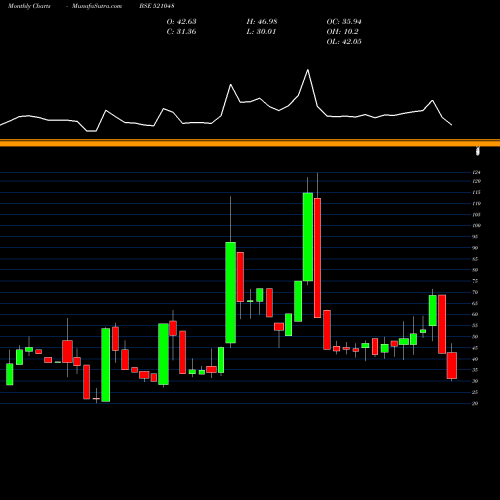This screenshot has height=500, width=500.
Task: Select the 'OH: 10.2' reading
Action: [342, 32]
